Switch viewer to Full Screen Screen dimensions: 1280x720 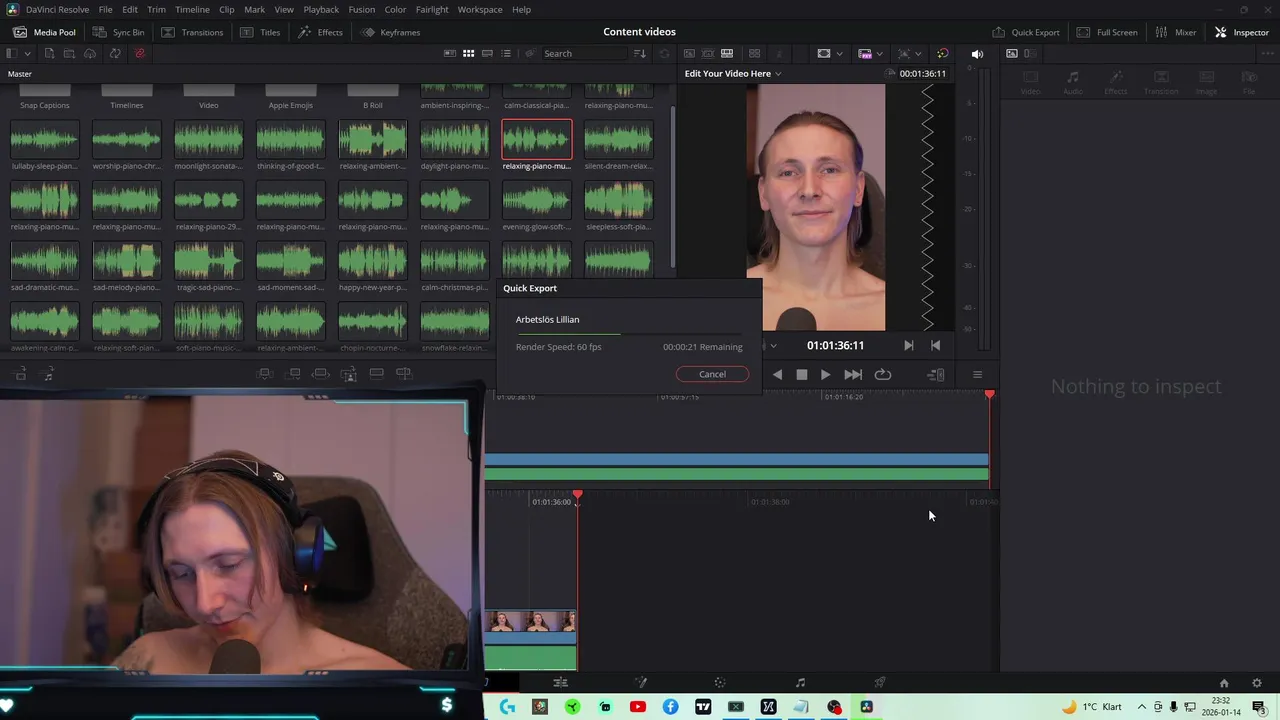click(x=1107, y=32)
